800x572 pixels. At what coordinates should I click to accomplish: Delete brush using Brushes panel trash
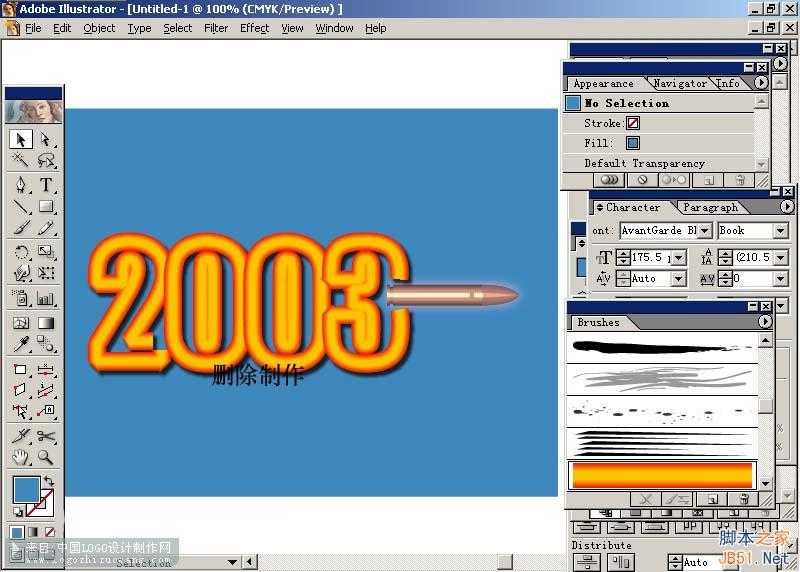click(x=744, y=499)
